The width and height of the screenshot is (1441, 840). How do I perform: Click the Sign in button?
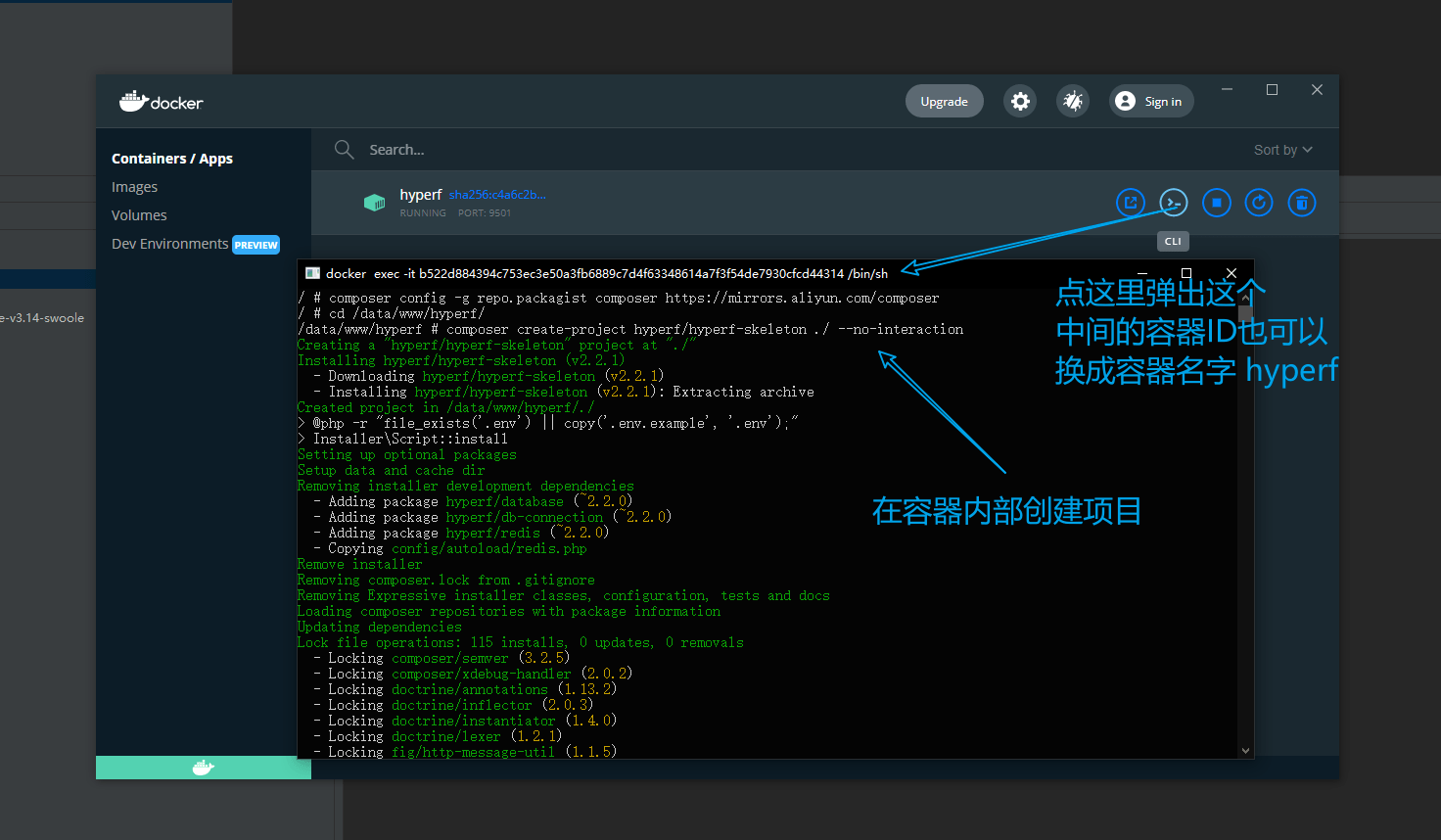(1151, 101)
